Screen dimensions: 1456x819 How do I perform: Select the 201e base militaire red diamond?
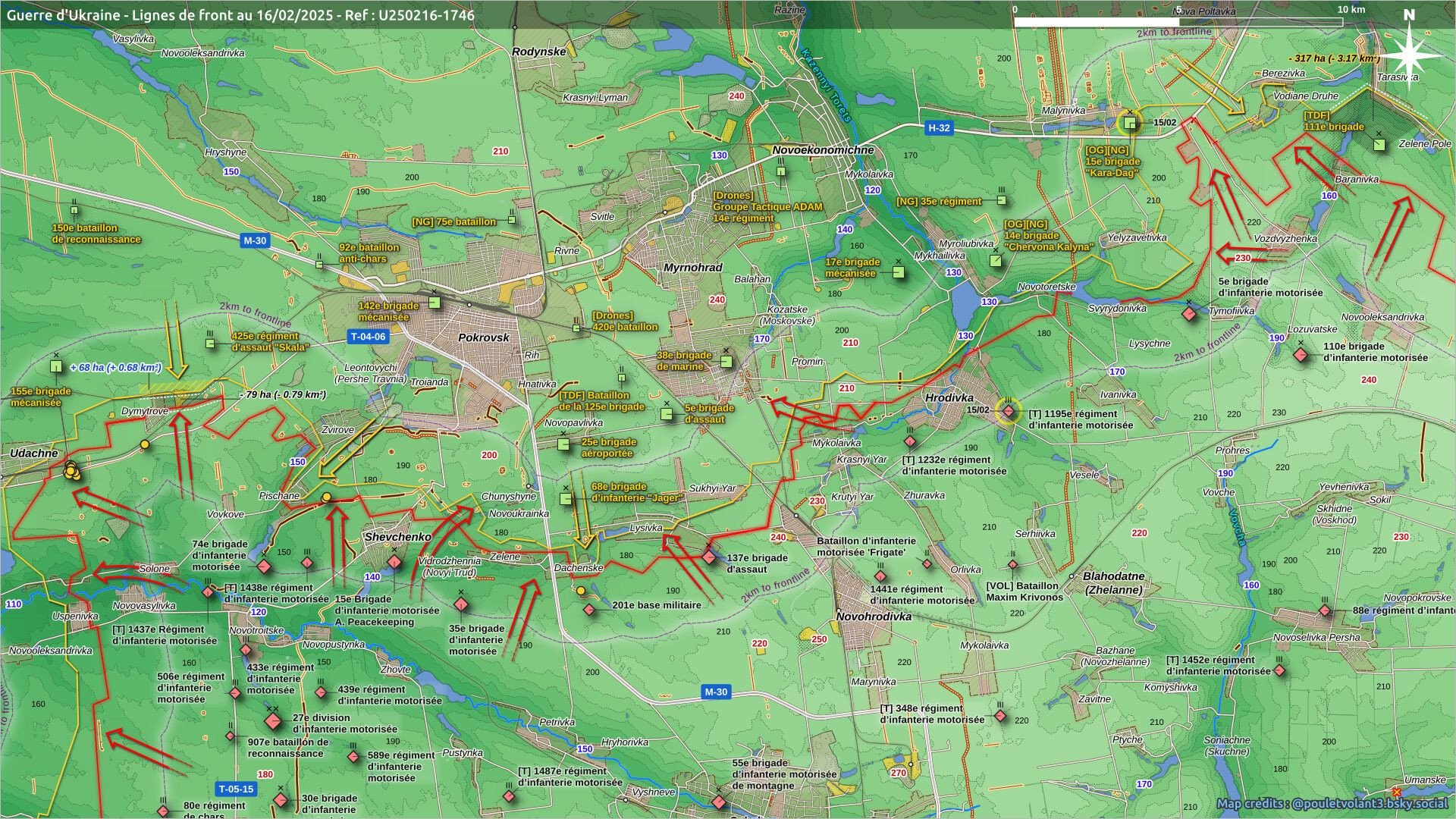pos(590,609)
